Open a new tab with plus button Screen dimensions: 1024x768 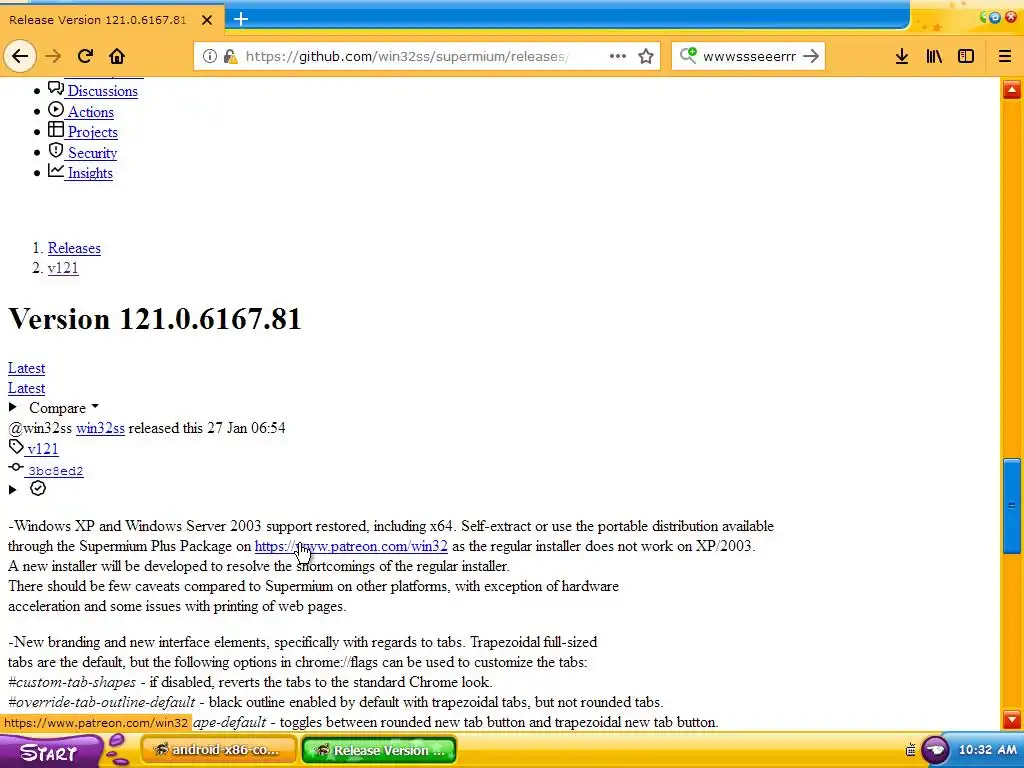tap(241, 19)
